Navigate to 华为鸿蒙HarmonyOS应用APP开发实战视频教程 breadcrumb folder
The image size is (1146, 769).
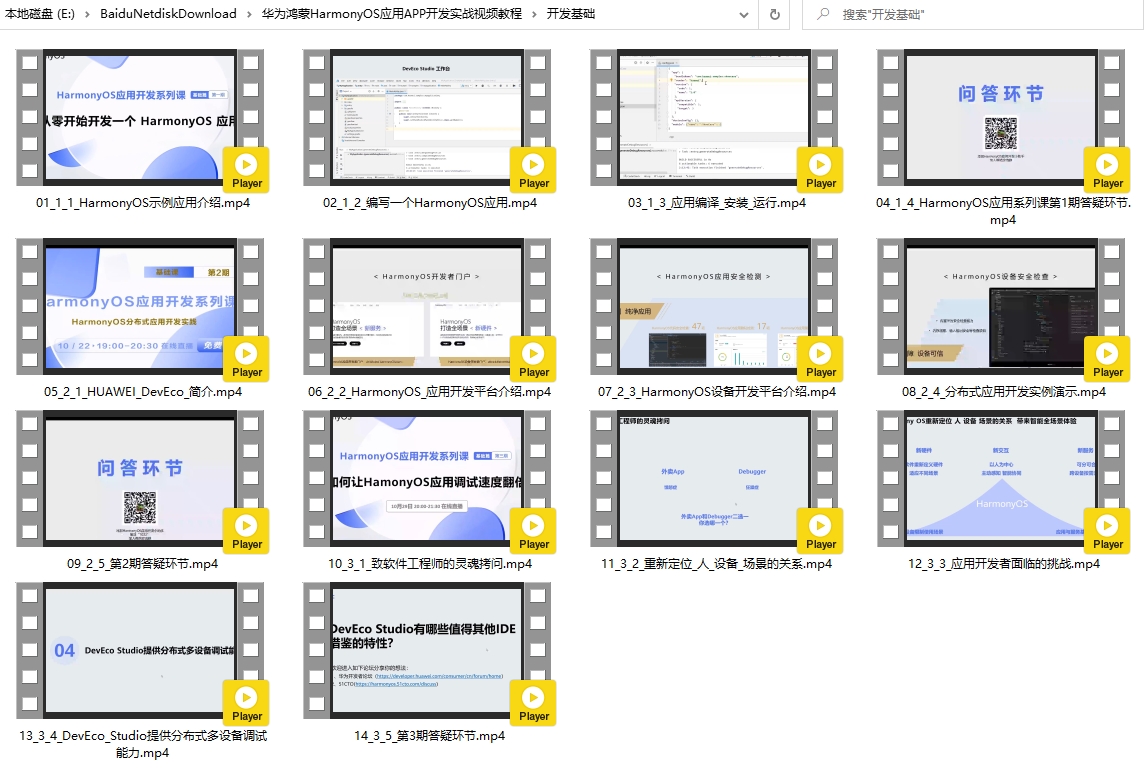pyautogui.click(x=391, y=14)
